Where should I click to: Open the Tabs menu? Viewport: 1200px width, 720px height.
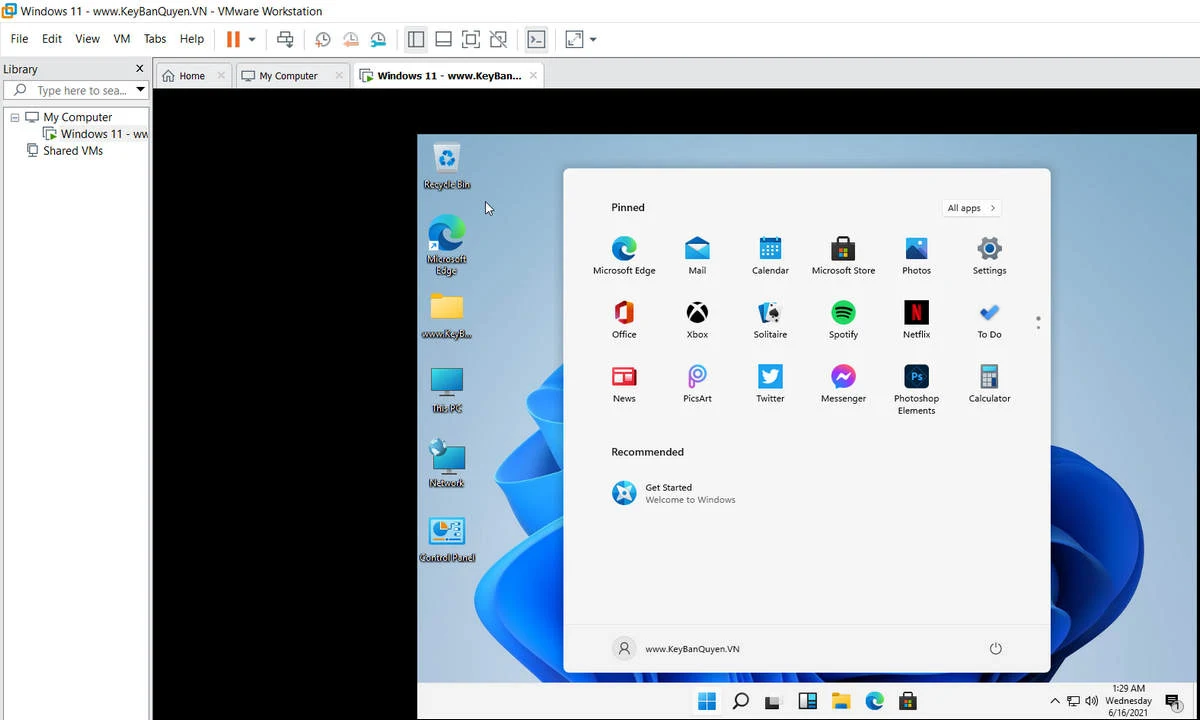pyautogui.click(x=155, y=39)
